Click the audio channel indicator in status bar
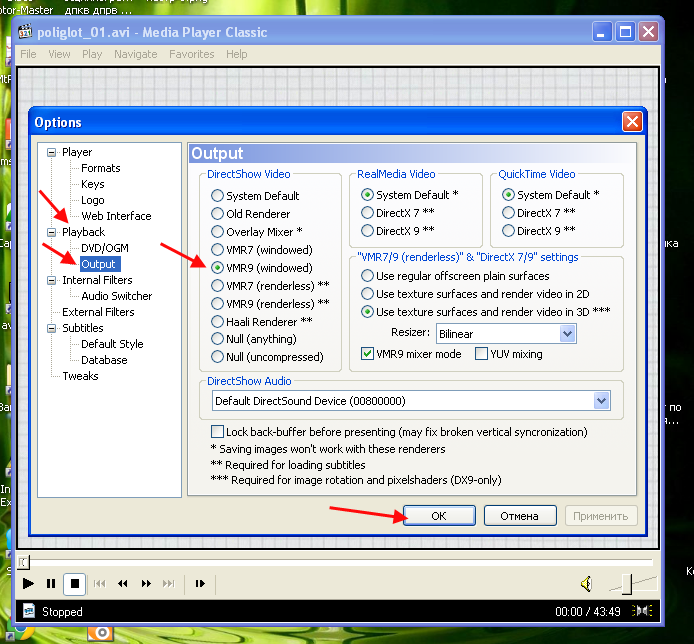This screenshot has height=644, width=694. tap(642, 611)
